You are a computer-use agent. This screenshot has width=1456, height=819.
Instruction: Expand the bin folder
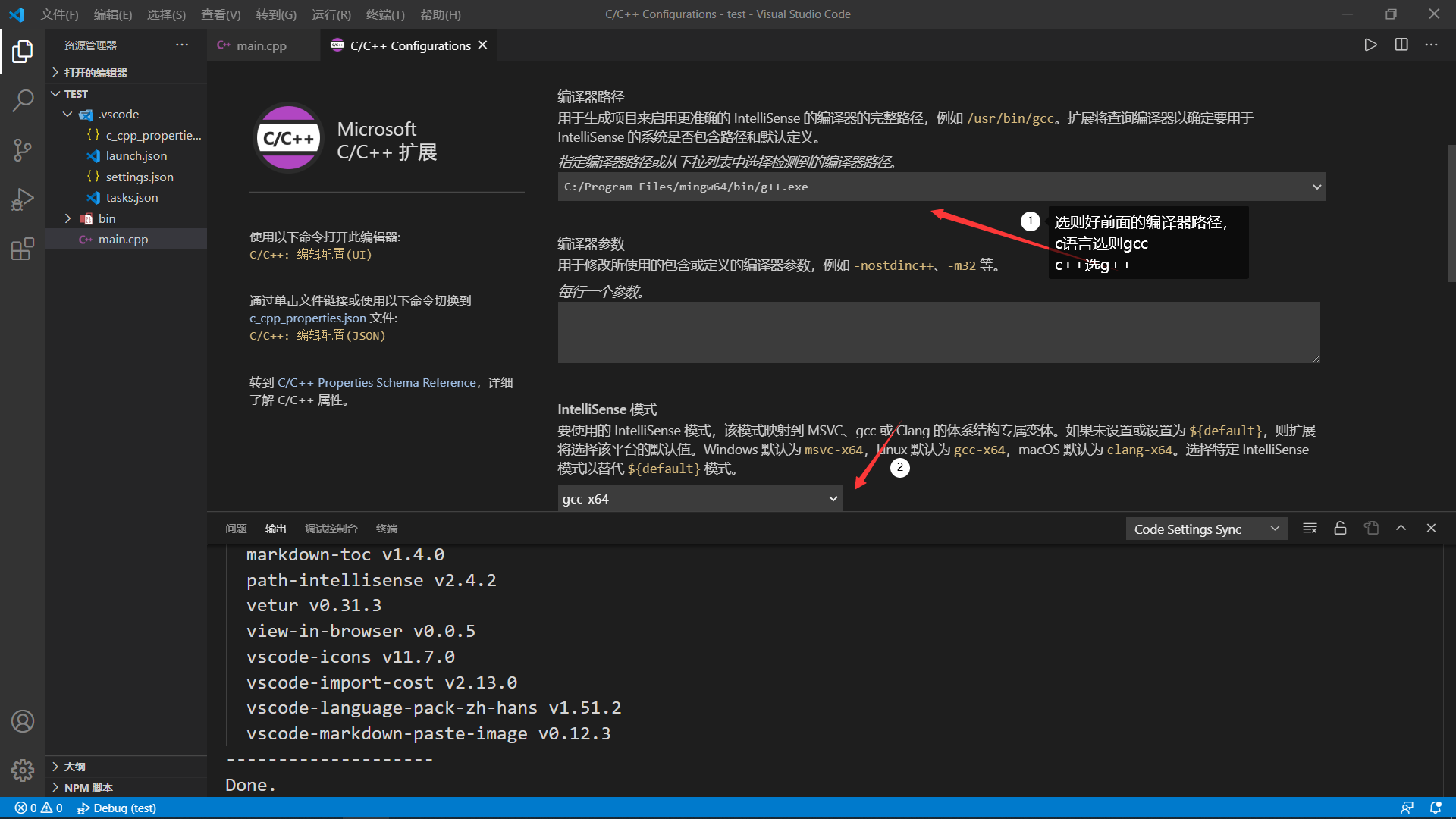(126, 218)
